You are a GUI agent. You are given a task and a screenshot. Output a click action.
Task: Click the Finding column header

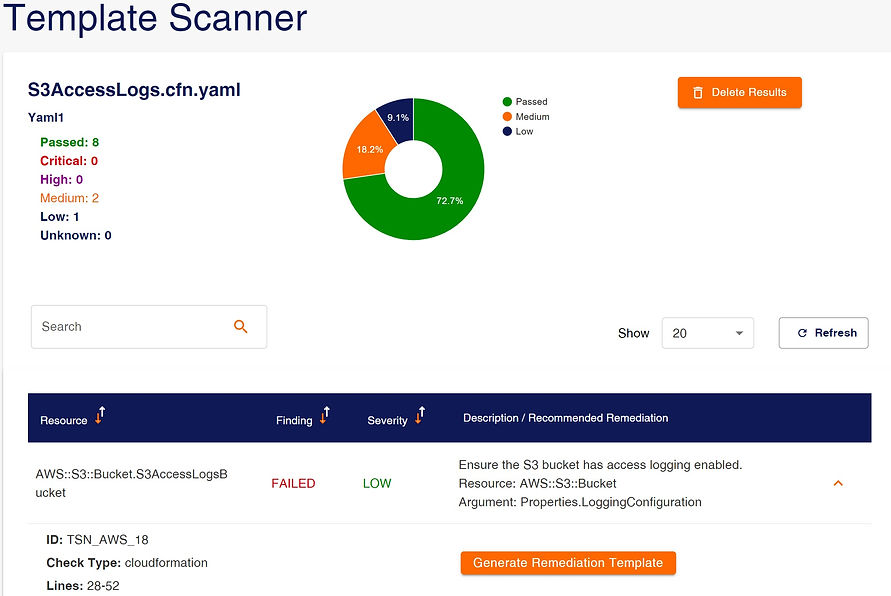click(294, 420)
